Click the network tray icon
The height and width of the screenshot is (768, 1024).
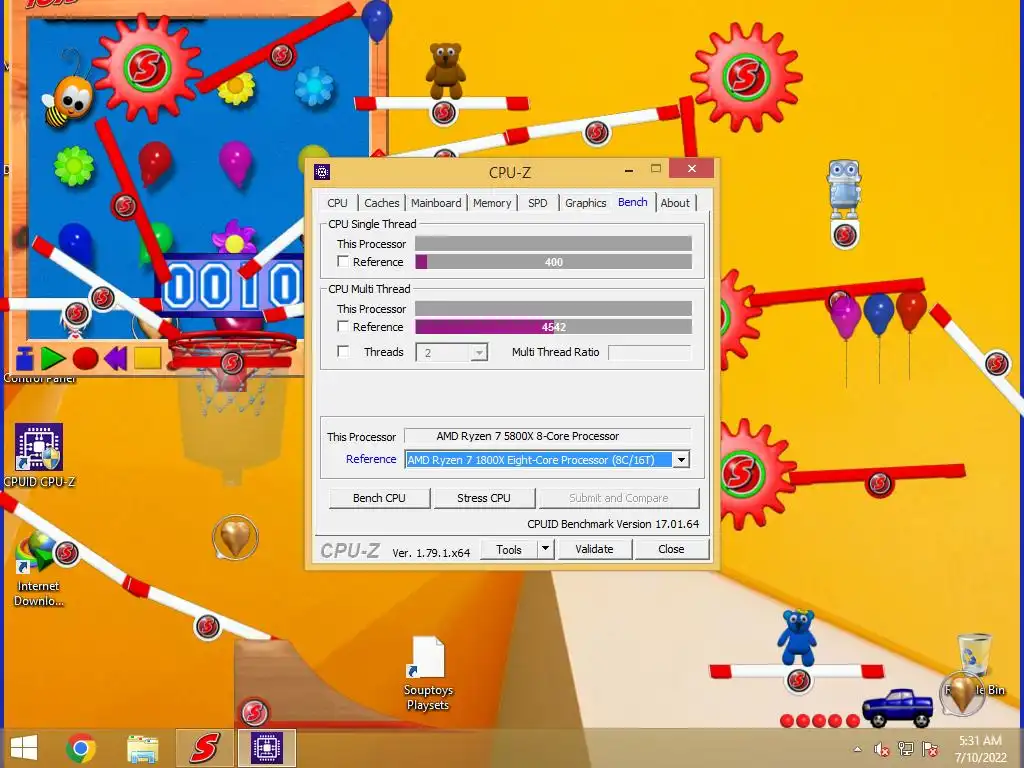[x=906, y=749]
